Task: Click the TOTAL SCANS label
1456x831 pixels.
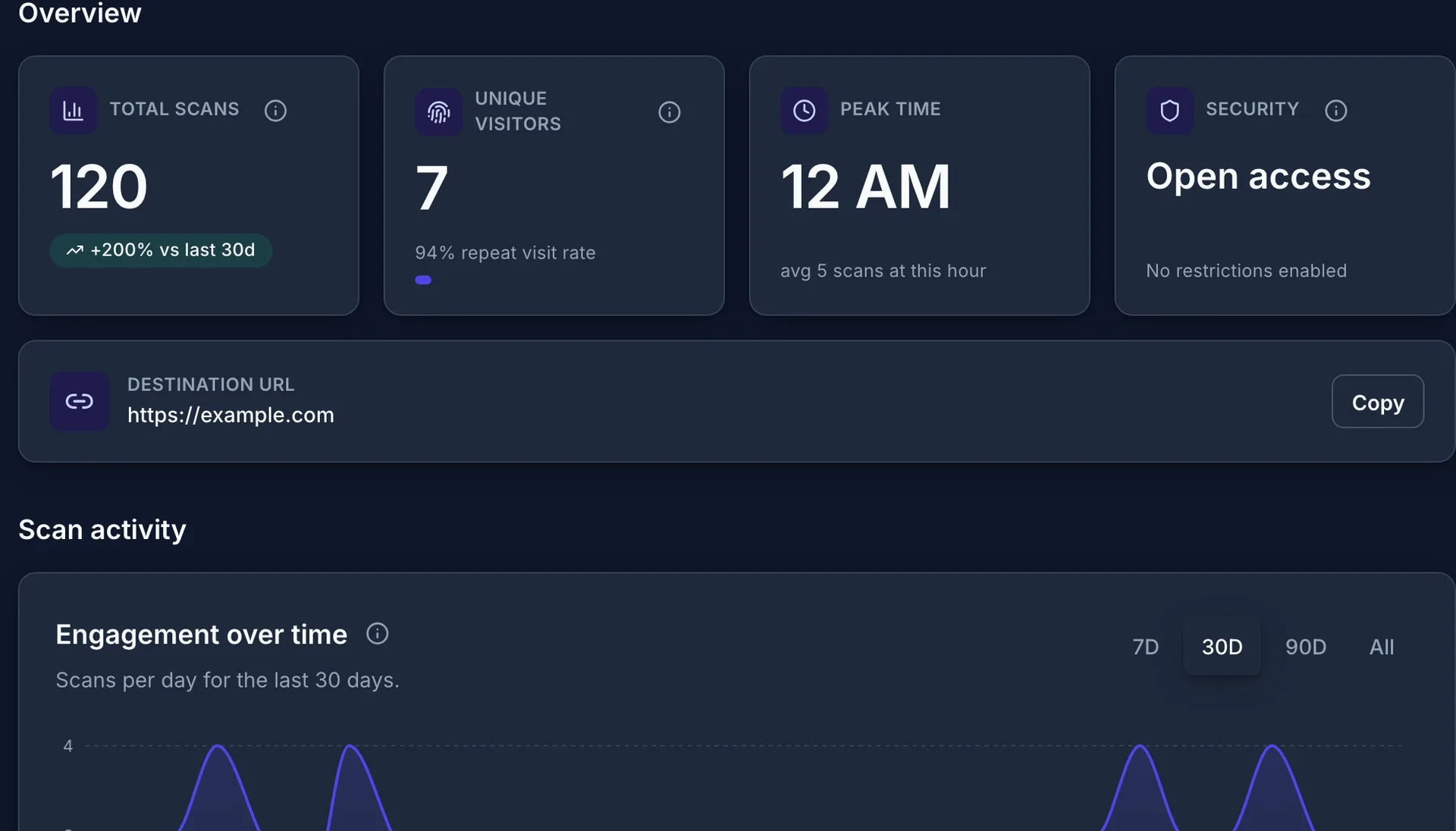Action: click(x=174, y=109)
